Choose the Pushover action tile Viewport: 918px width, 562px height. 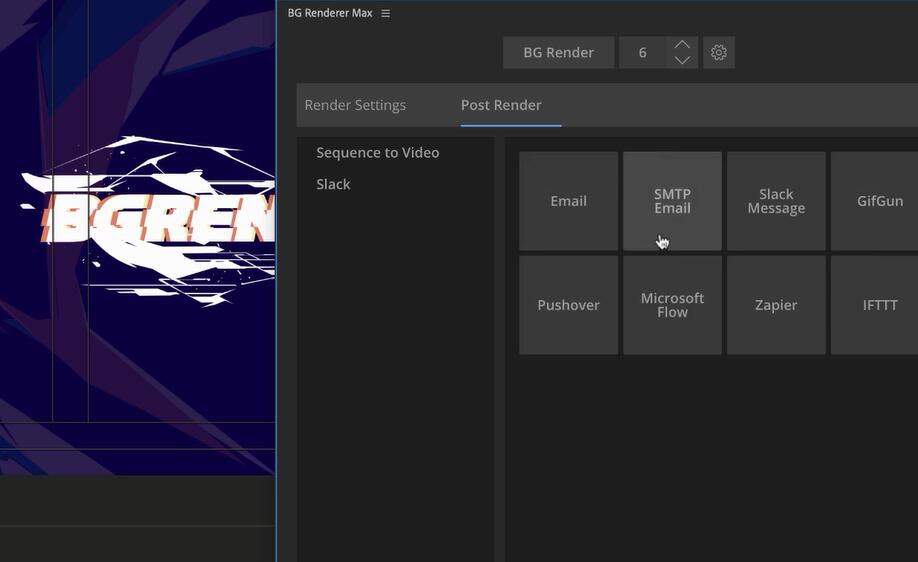(568, 305)
